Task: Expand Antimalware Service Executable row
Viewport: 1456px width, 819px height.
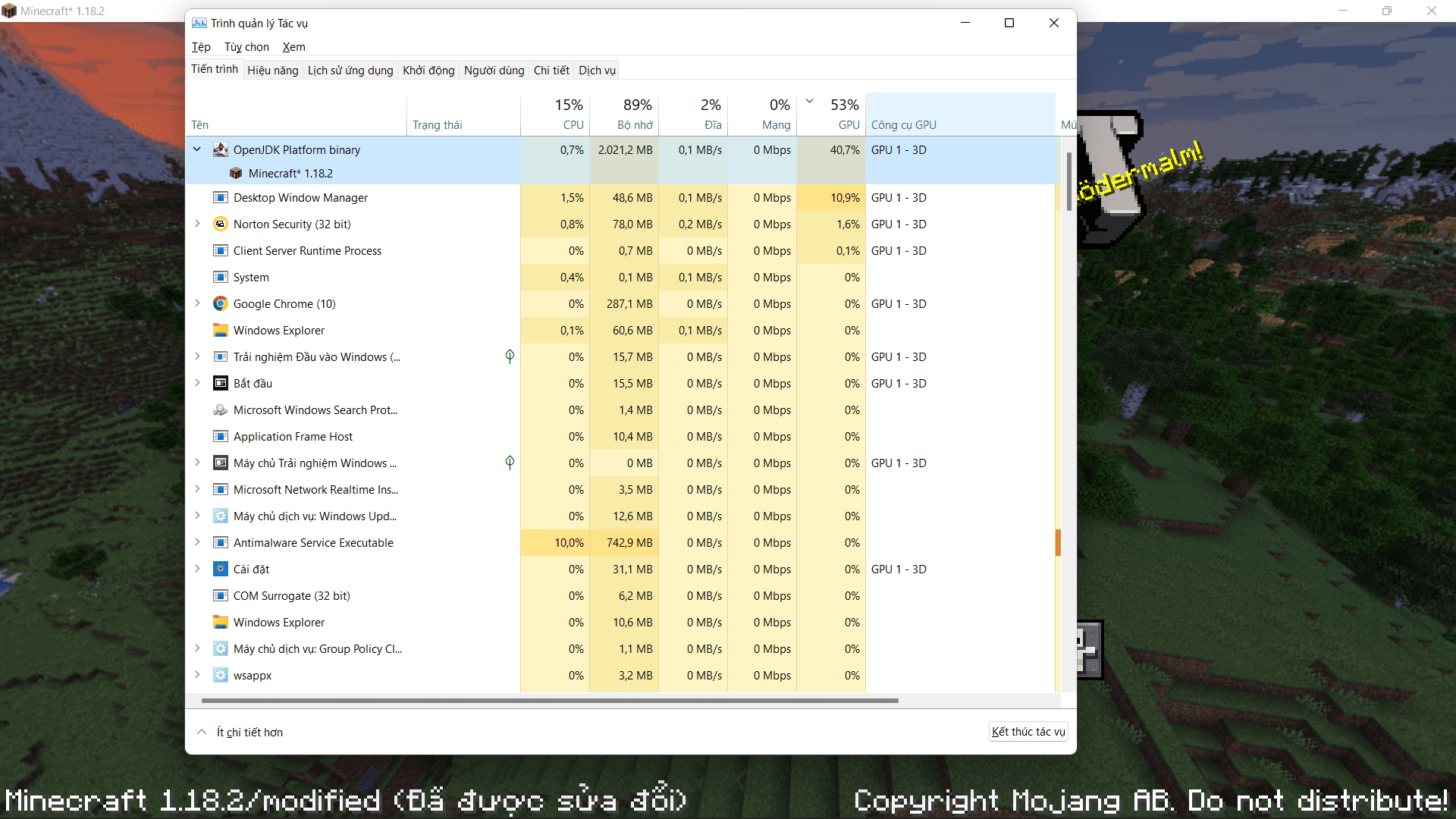Action: click(197, 542)
